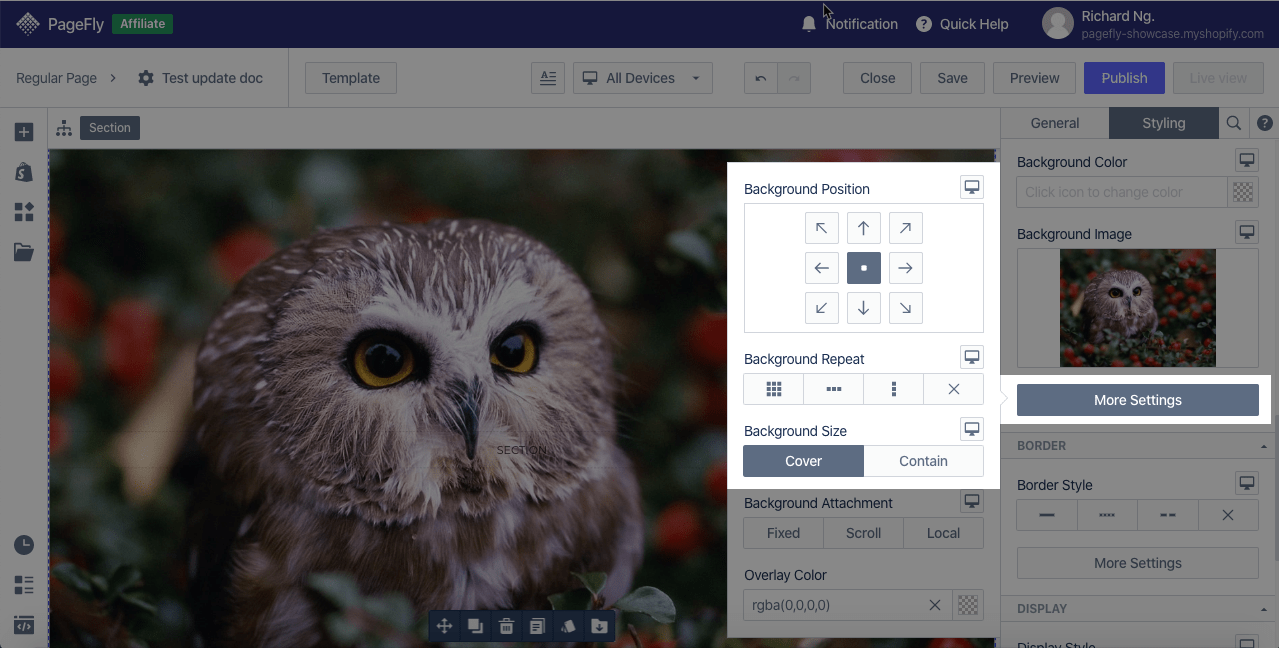Select no-repeat X for Background Repeat
The width and height of the screenshot is (1279, 648).
(x=953, y=389)
